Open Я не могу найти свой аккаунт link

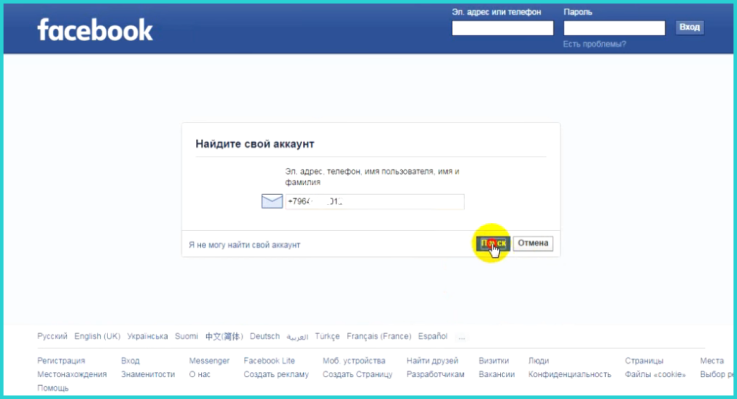click(244, 245)
